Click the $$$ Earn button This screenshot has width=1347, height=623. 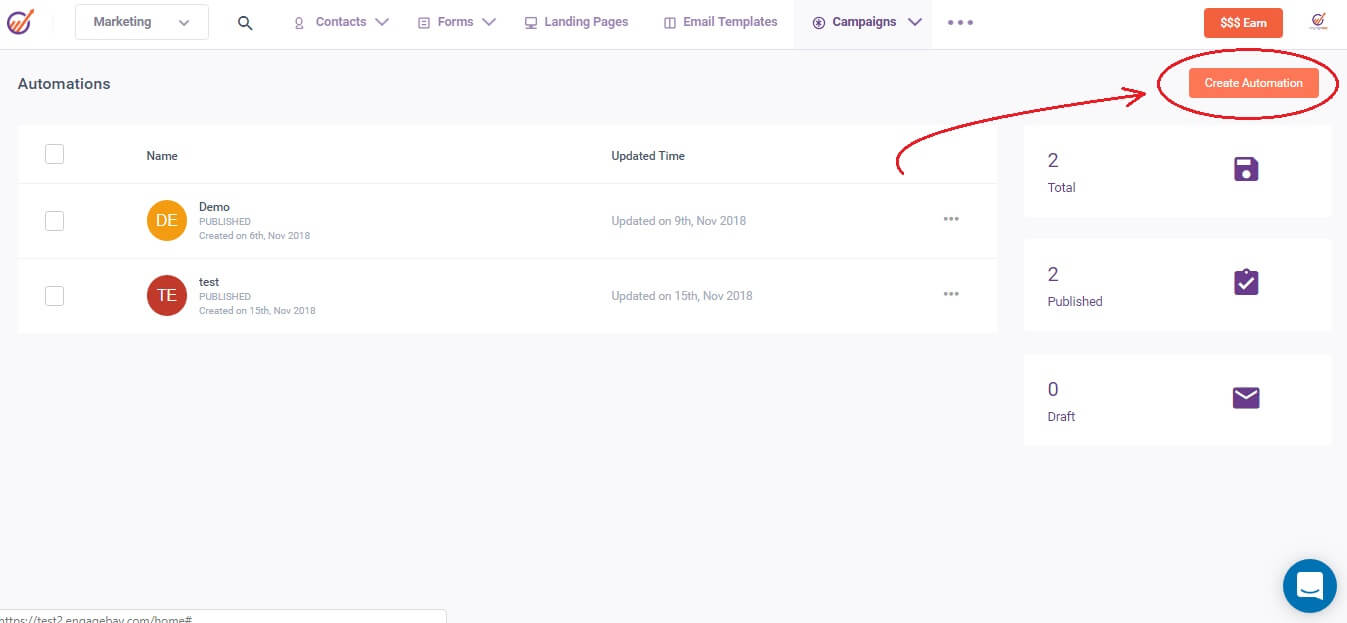pos(1243,22)
